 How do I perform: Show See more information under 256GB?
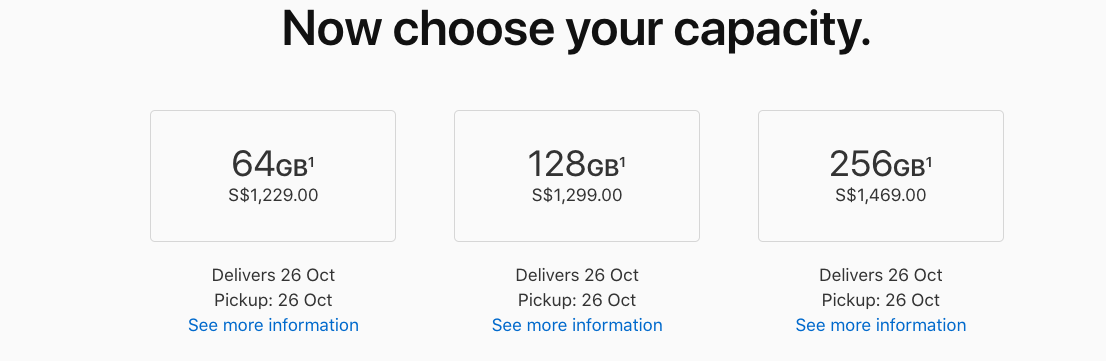coord(881,325)
